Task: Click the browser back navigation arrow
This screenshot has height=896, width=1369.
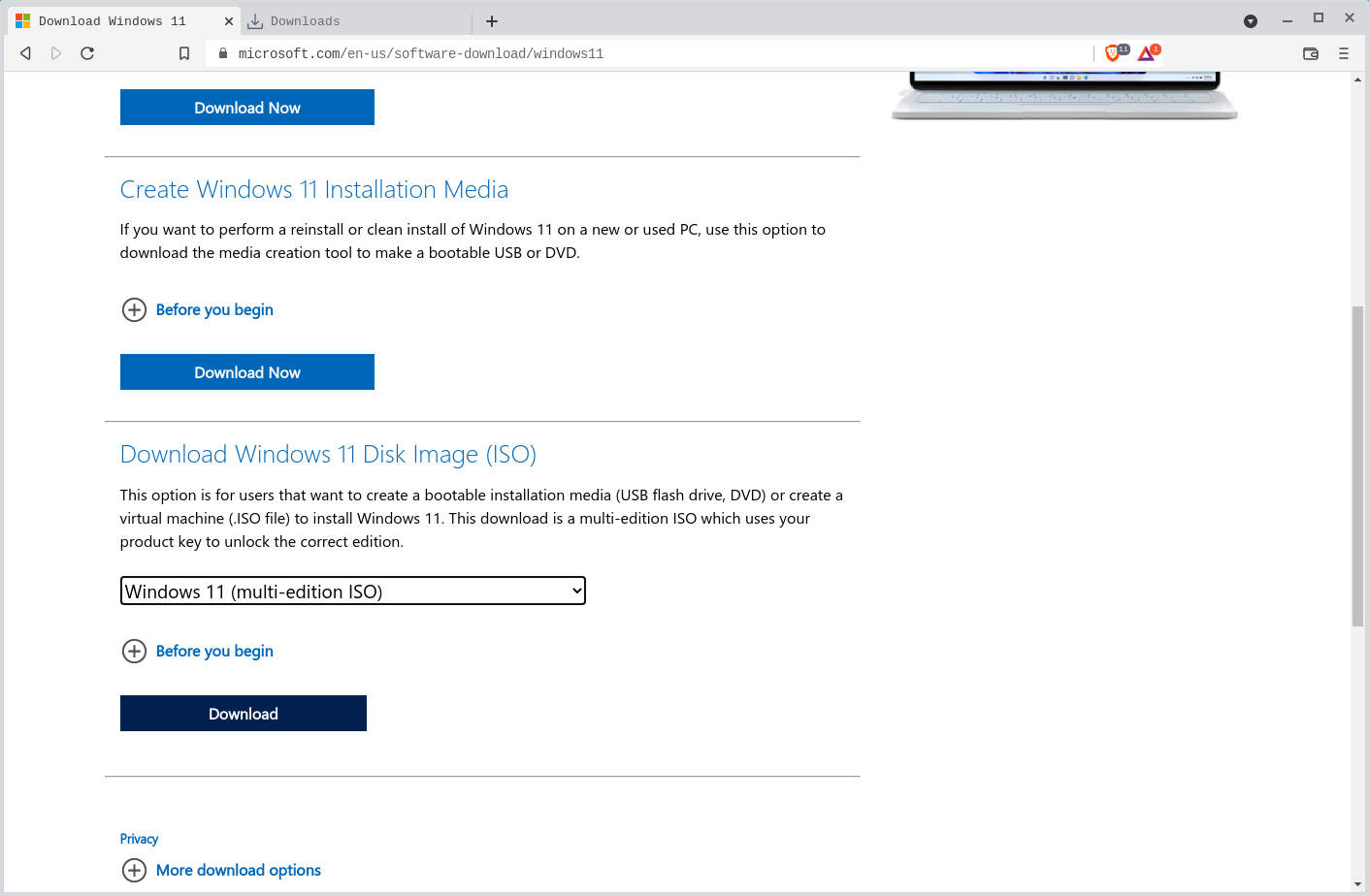Action: [x=26, y=53]
